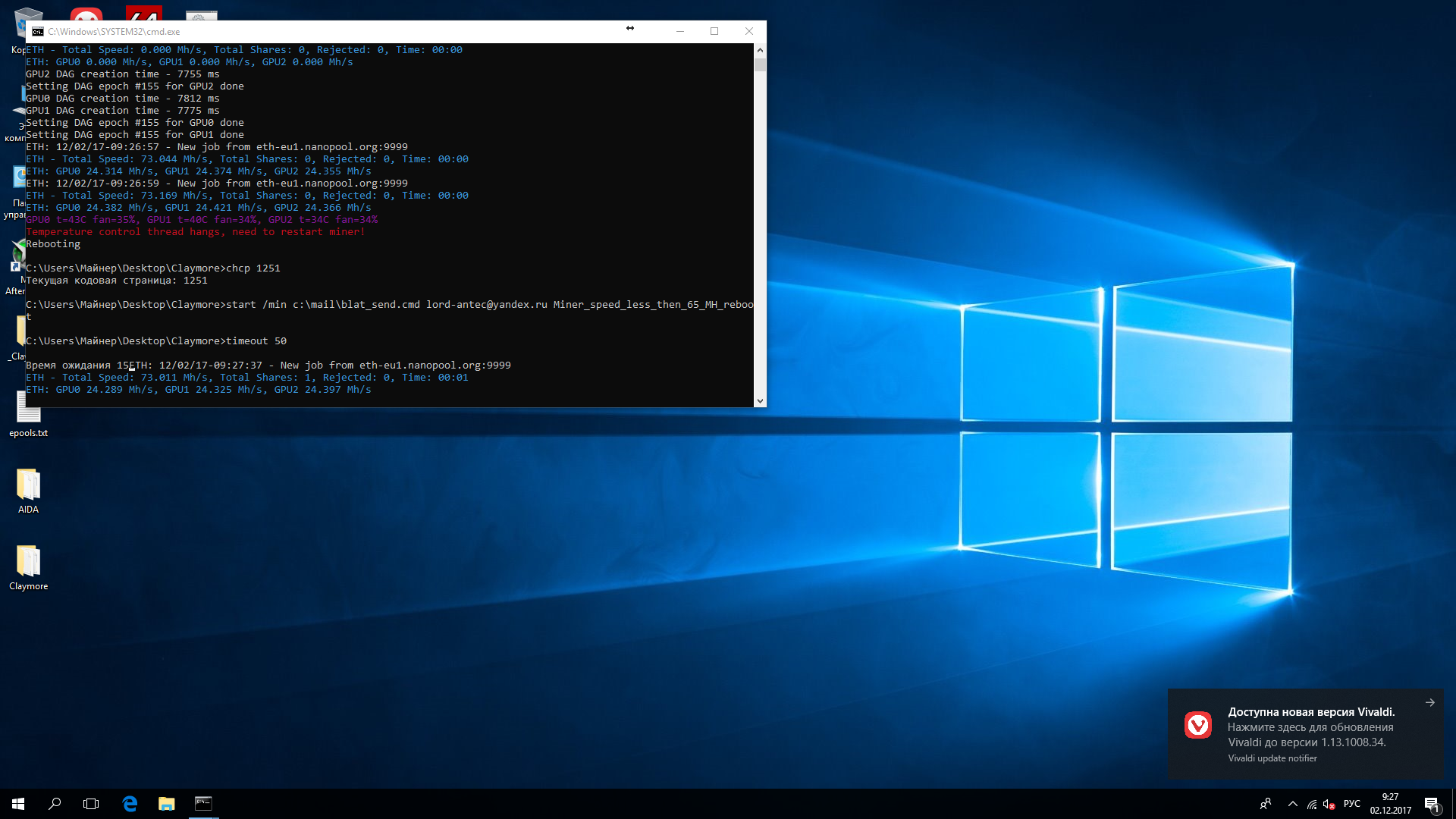Click the 'start /min c:\mail\blat_send.cmd' command line
The image size is (1456, 819).
coord(390,305)
